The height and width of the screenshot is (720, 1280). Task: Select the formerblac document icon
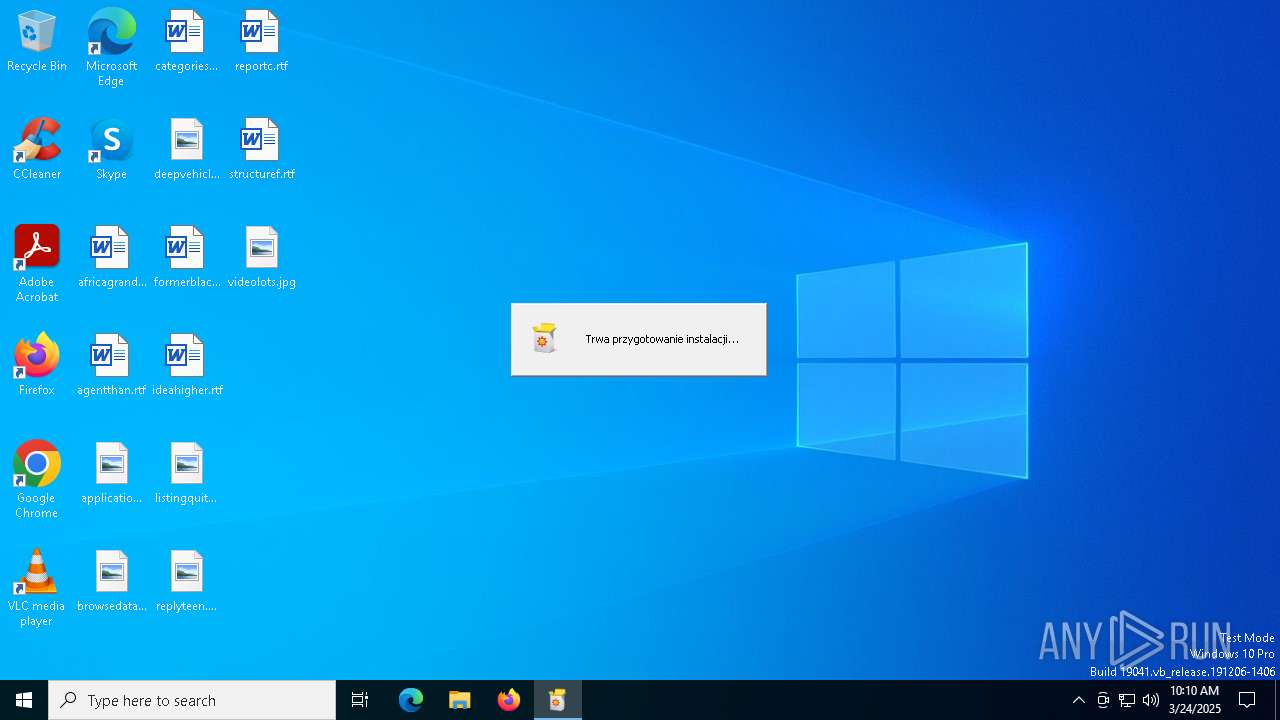186,257
